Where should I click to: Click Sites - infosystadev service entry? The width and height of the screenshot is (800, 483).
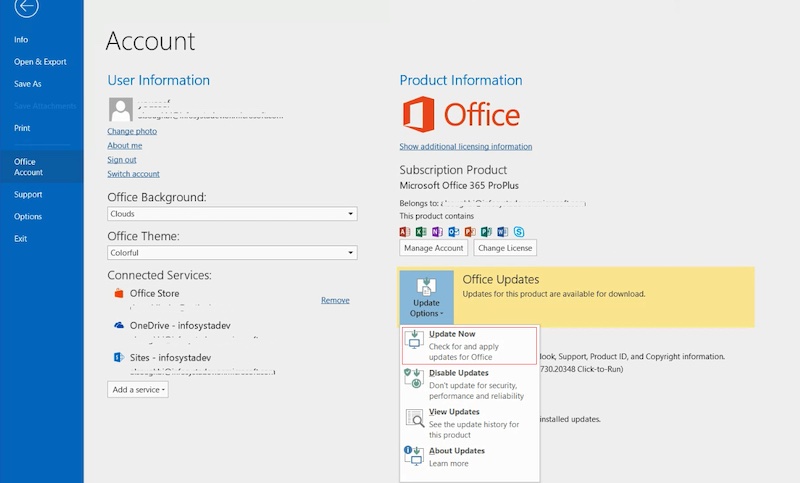coord(170,358)
